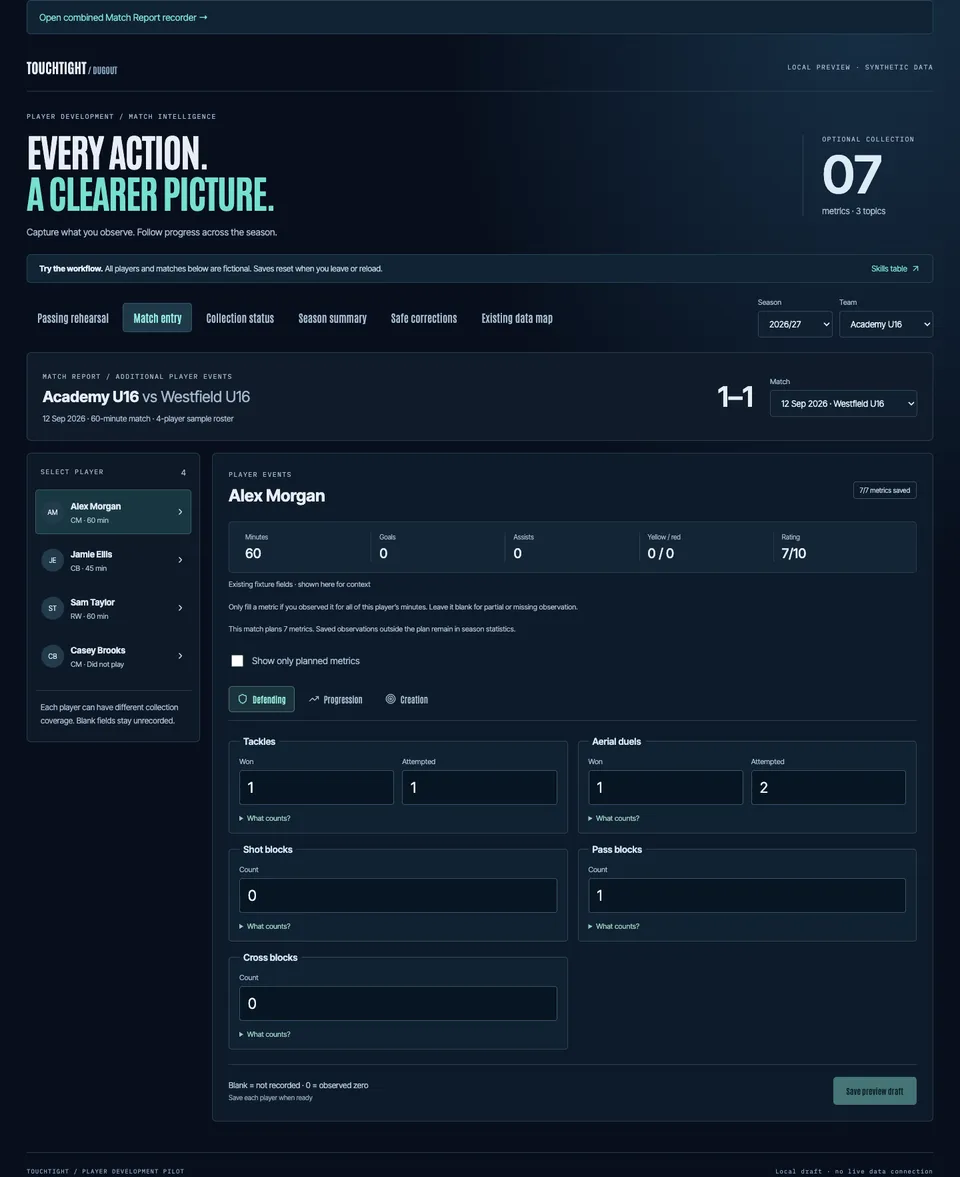The height and width of the screenshot is (1177, 960).
Task: Click the Pass blocks Count field
Action: pos(747,896)
